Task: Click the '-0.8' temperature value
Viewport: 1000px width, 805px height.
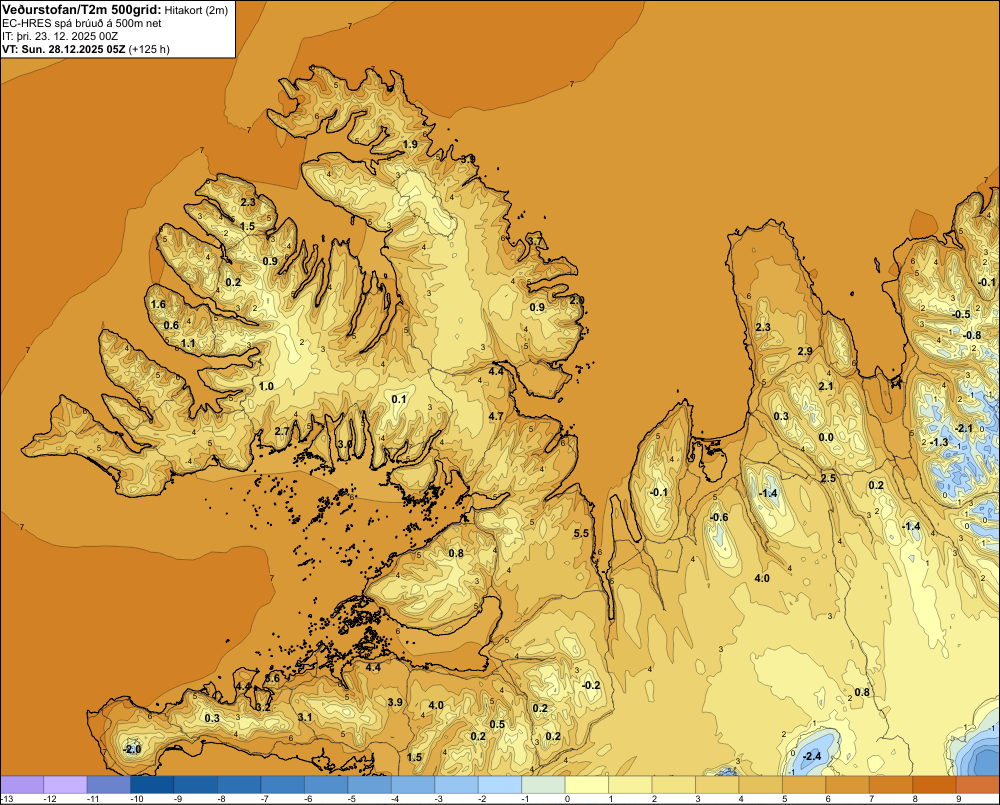Action: tap(972, 336)
